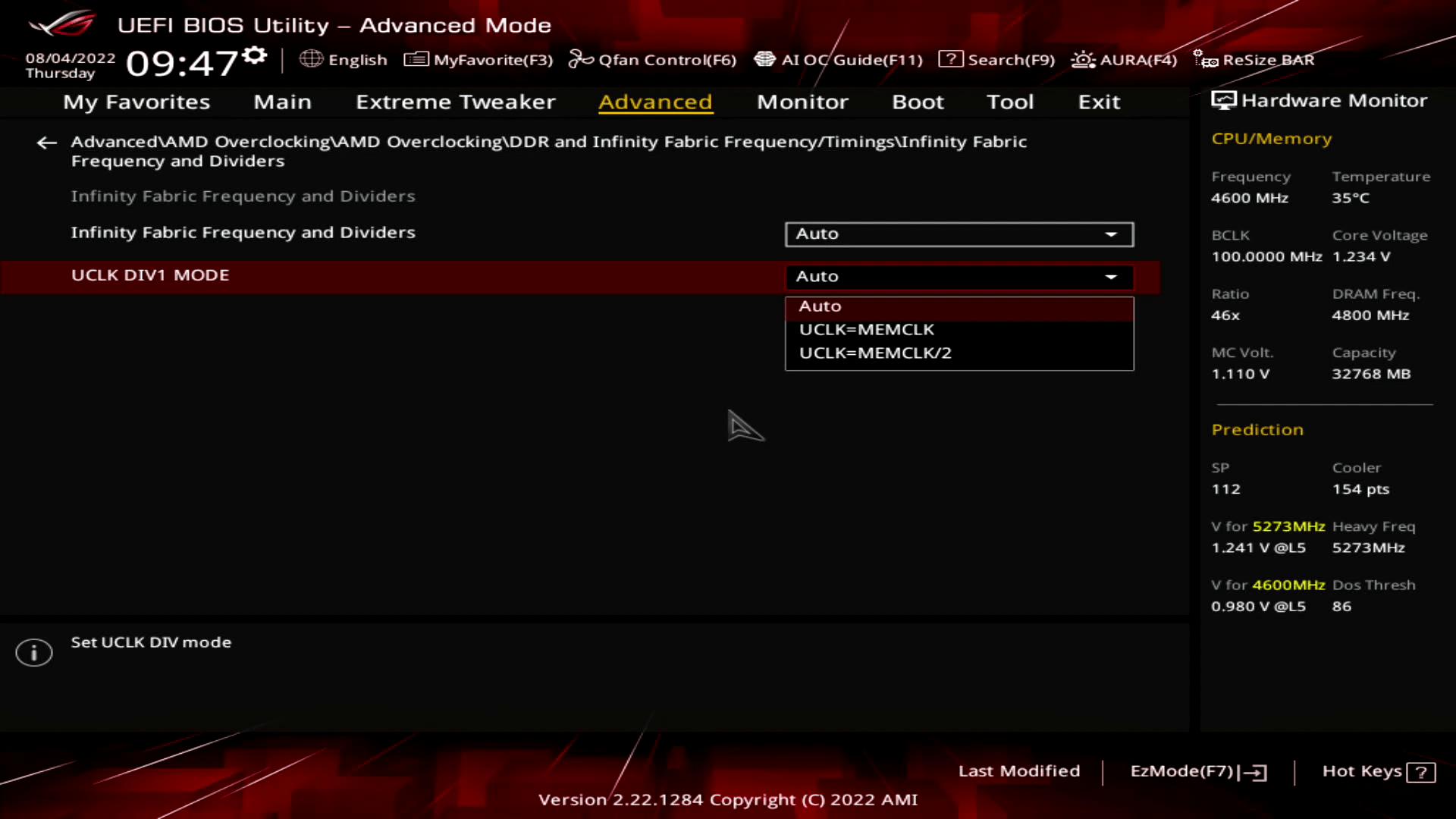Screen dimensions: 1456x819
Task: Go to the Exit tab
Action: (x=1099, y=102)
